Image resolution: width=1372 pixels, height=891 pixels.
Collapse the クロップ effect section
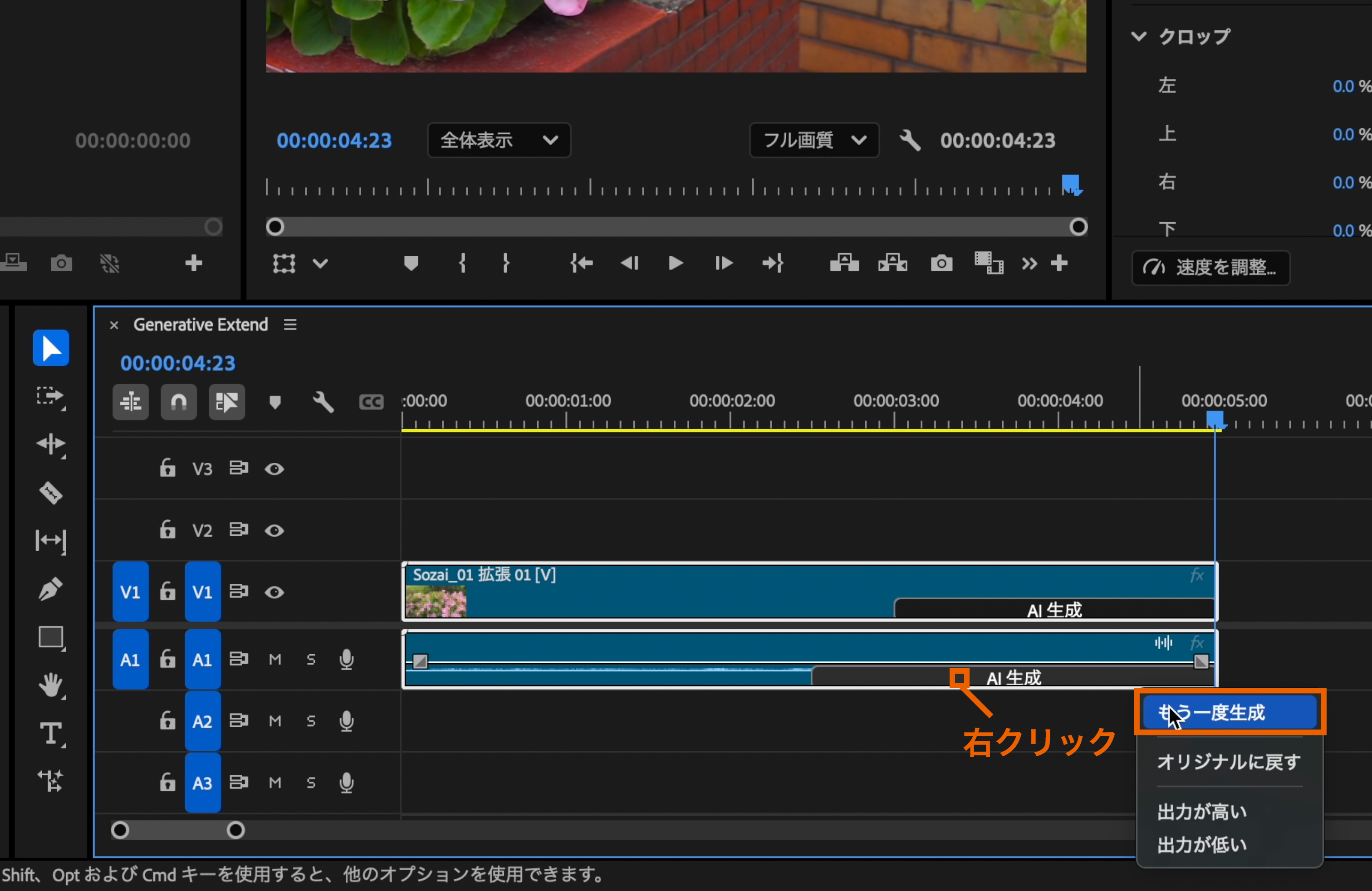(x=1138, y=36)
